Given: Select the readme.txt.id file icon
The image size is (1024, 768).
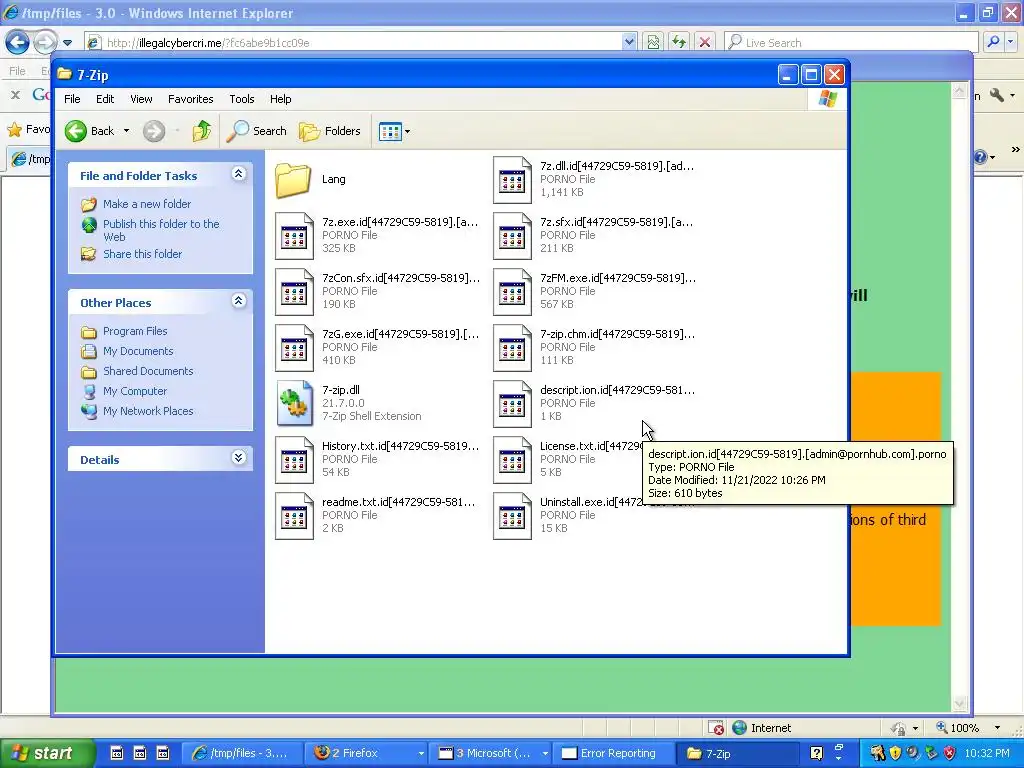Looking at the screenshot, I should [294, 516].
